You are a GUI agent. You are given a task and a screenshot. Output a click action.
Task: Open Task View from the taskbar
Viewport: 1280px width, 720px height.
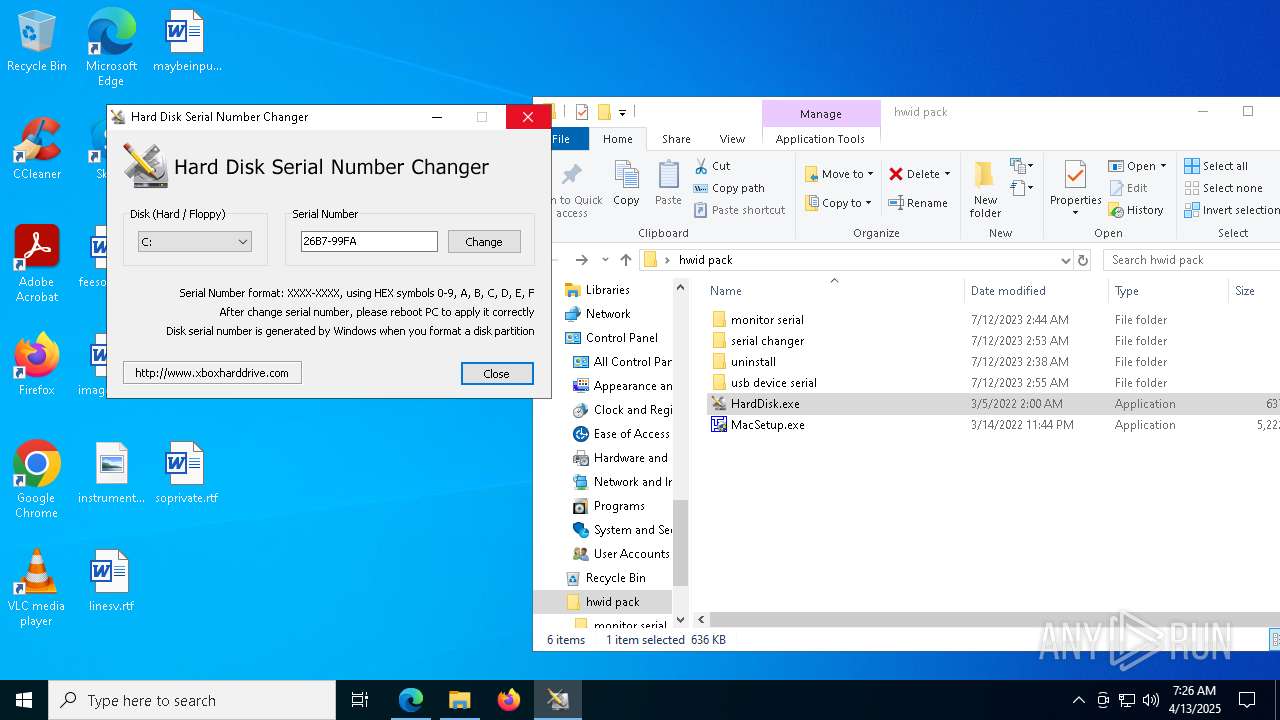click(360, 700)
